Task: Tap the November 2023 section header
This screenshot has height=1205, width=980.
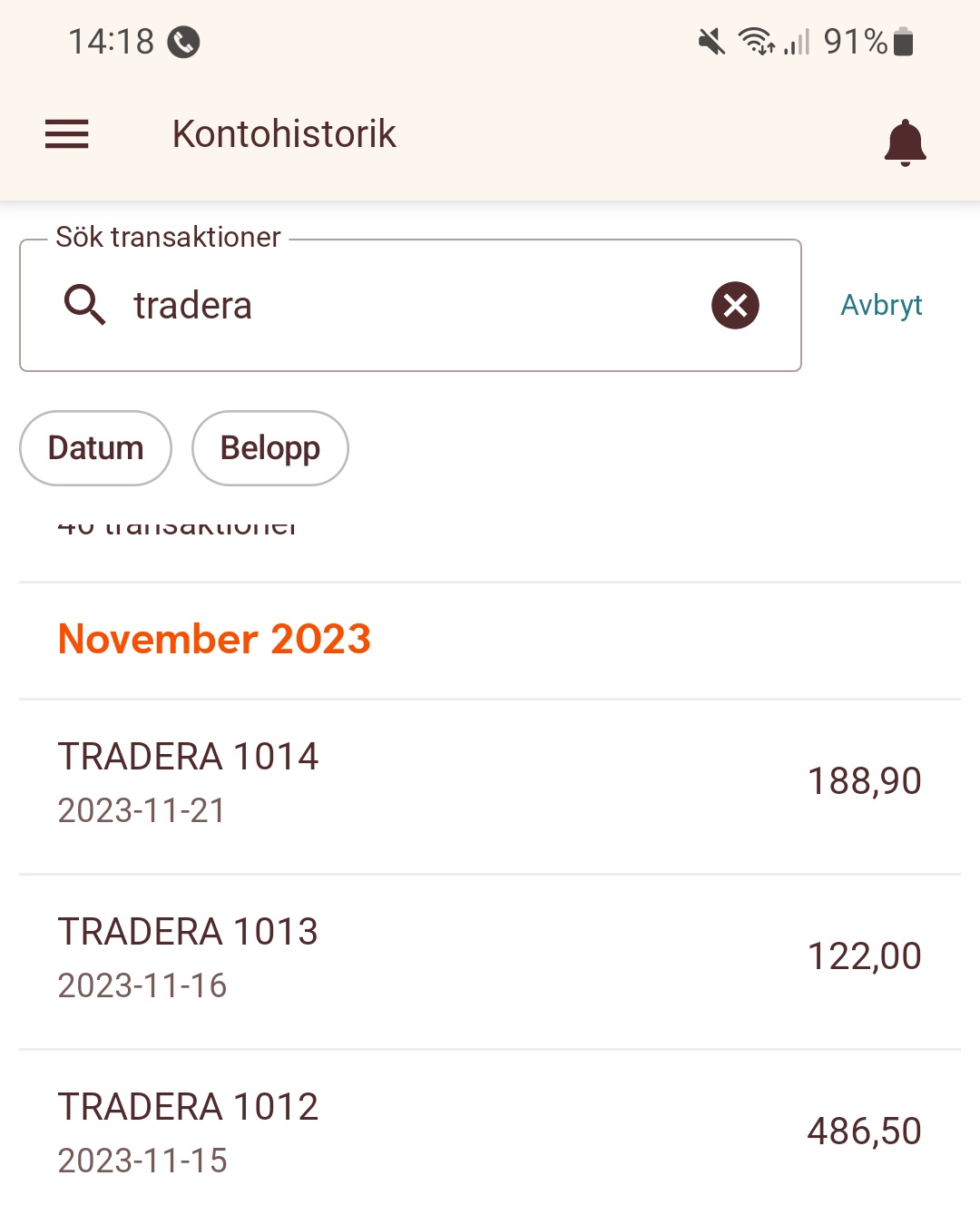Action: 214,640
